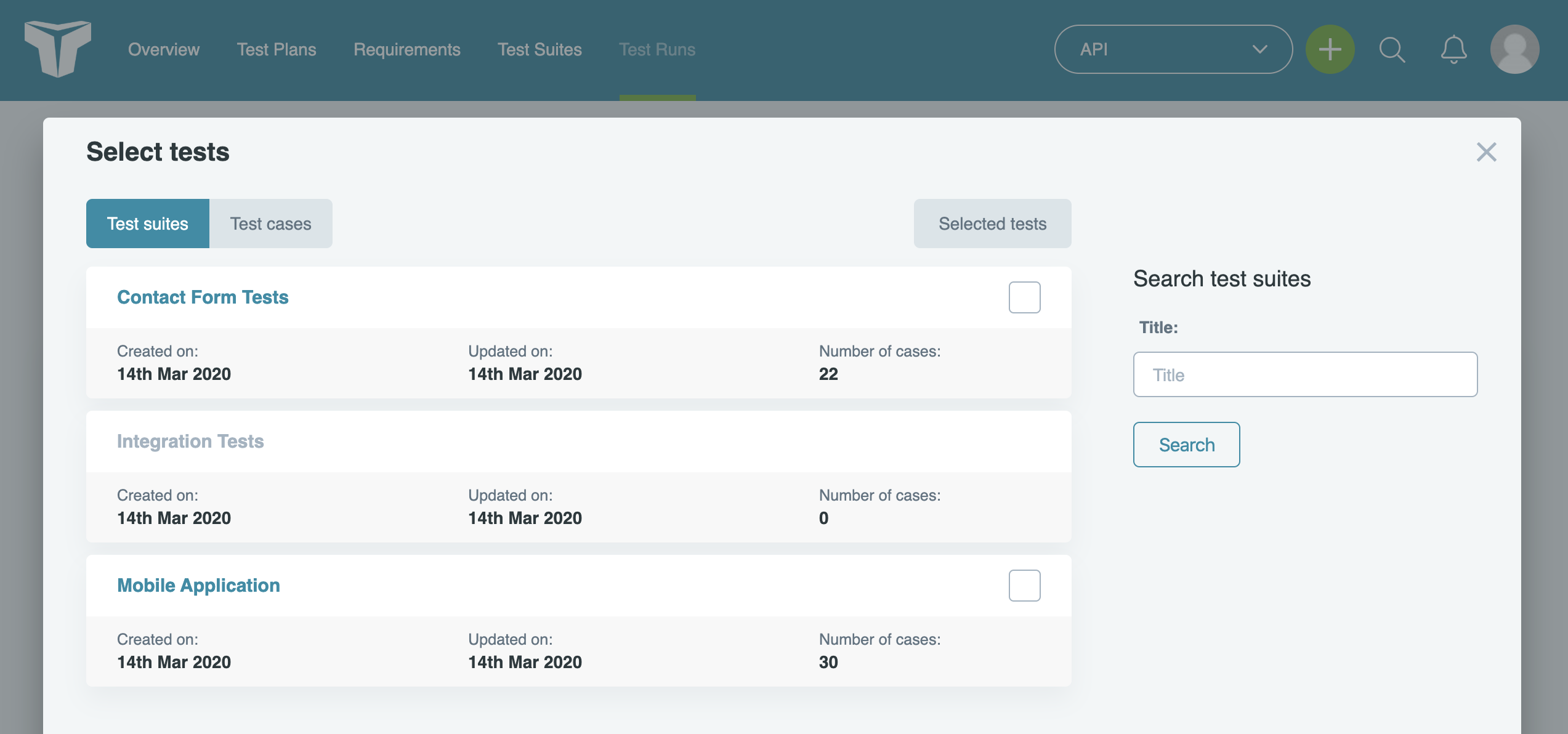1568x734 pixels.
Task: Open the Test Plans menu item
Action: [x=277, y=49]
